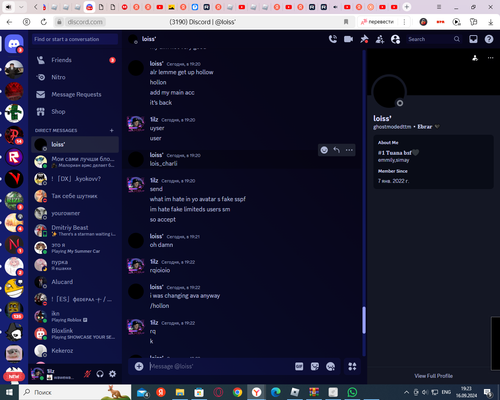Viewport: 500px width, 400px height.
Task: Reload the browser page
Action: [44, 22]
